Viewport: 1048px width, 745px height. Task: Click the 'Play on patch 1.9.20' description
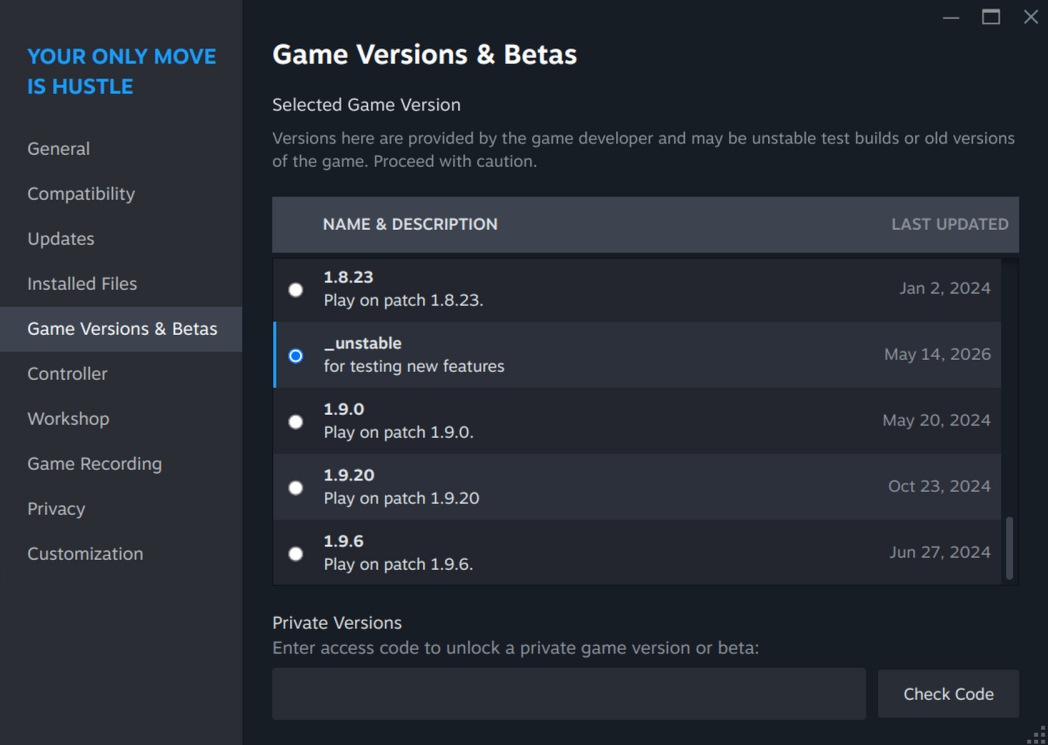point(401,498)
